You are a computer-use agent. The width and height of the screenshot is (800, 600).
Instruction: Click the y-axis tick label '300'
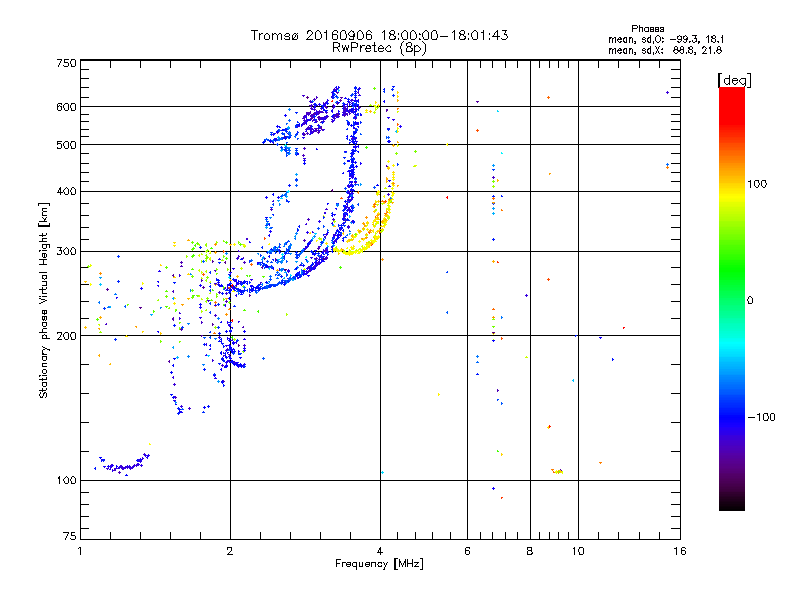(x=66, y=252)
